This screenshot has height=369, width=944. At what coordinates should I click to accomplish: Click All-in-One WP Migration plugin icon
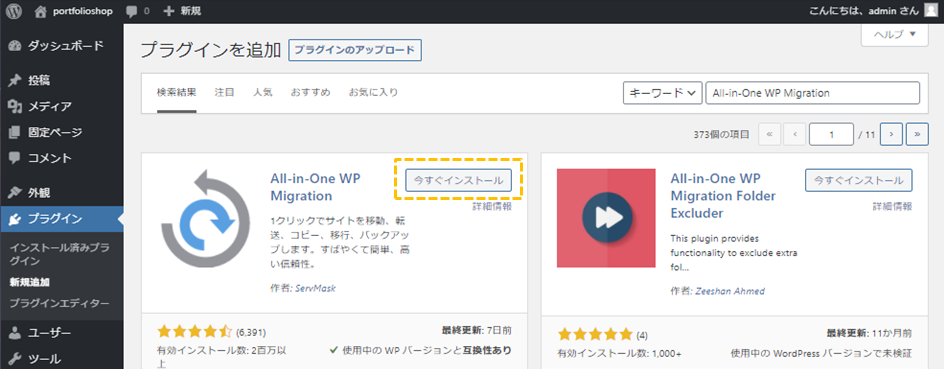tap(206, 218)
